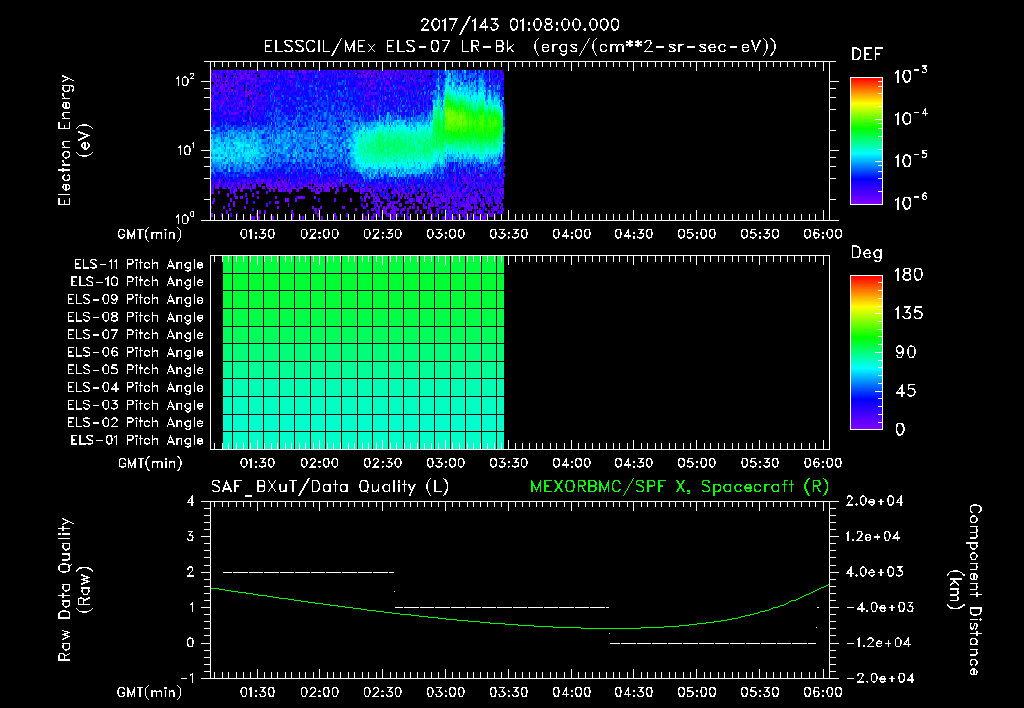Click the DEF color scale bar
The height and width of the screenshot is (708, 1024).
[x=866, y=140]
